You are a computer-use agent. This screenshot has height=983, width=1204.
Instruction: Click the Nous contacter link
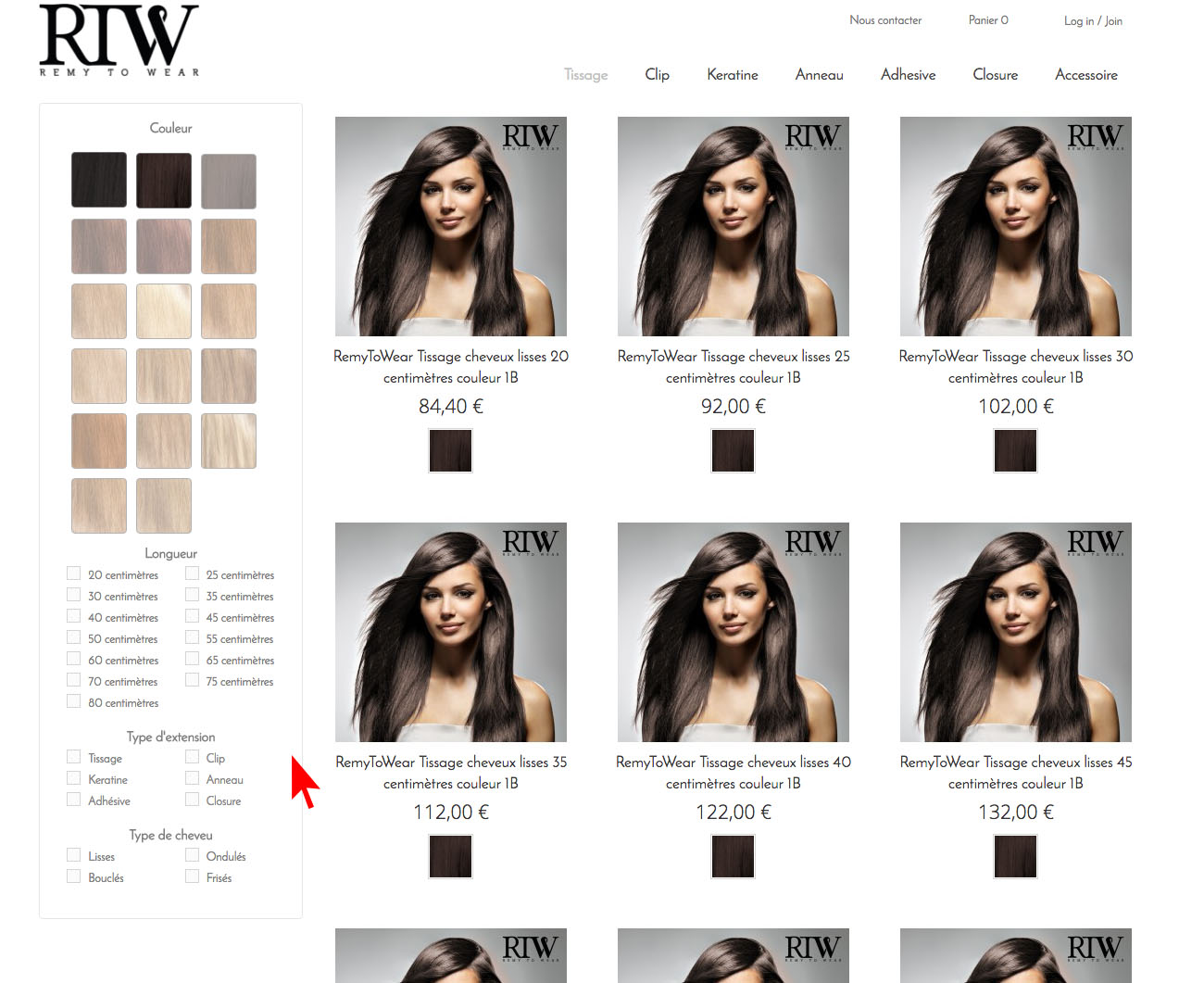coord(885,20)
